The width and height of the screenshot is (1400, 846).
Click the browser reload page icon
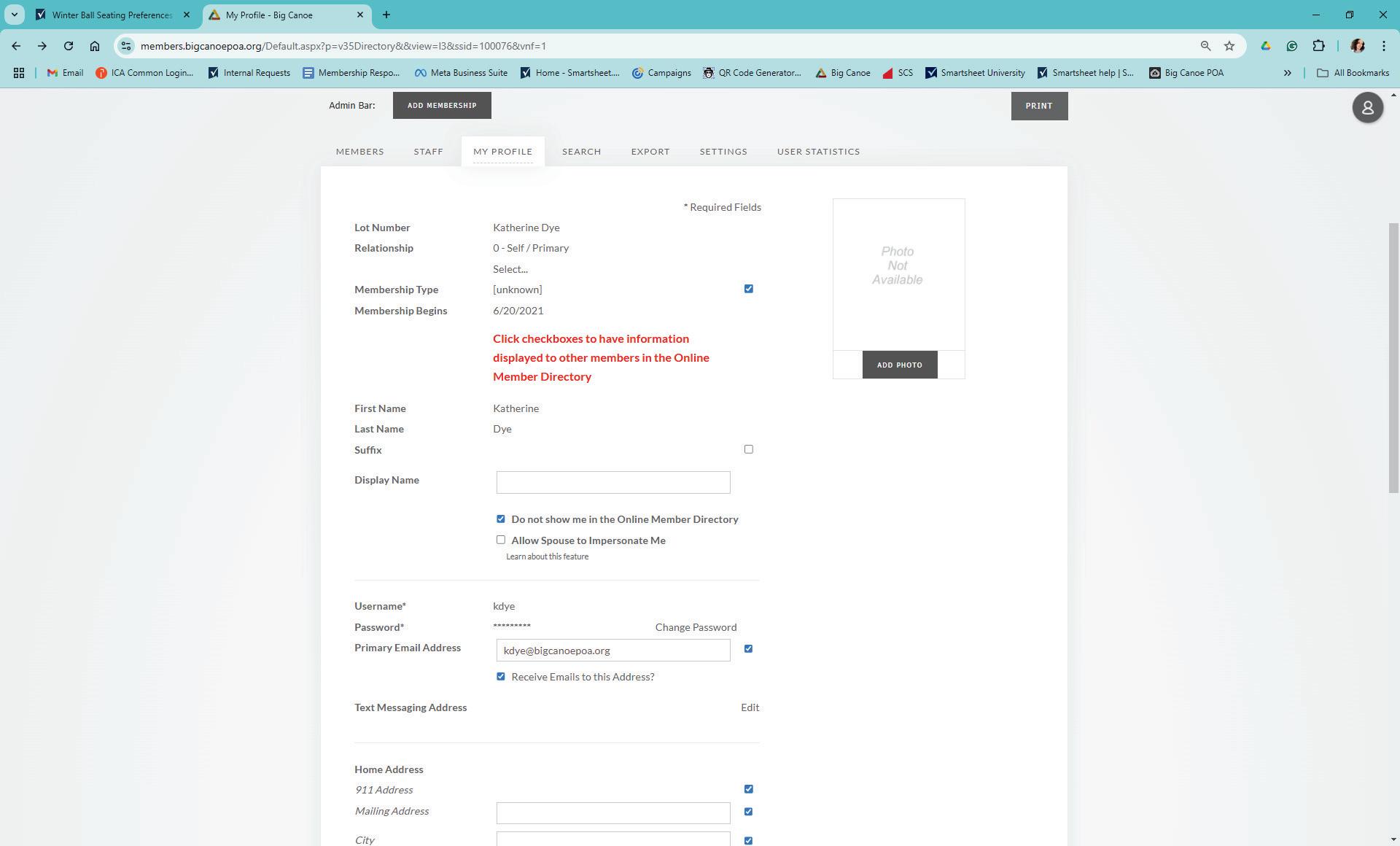coord(69,46)
